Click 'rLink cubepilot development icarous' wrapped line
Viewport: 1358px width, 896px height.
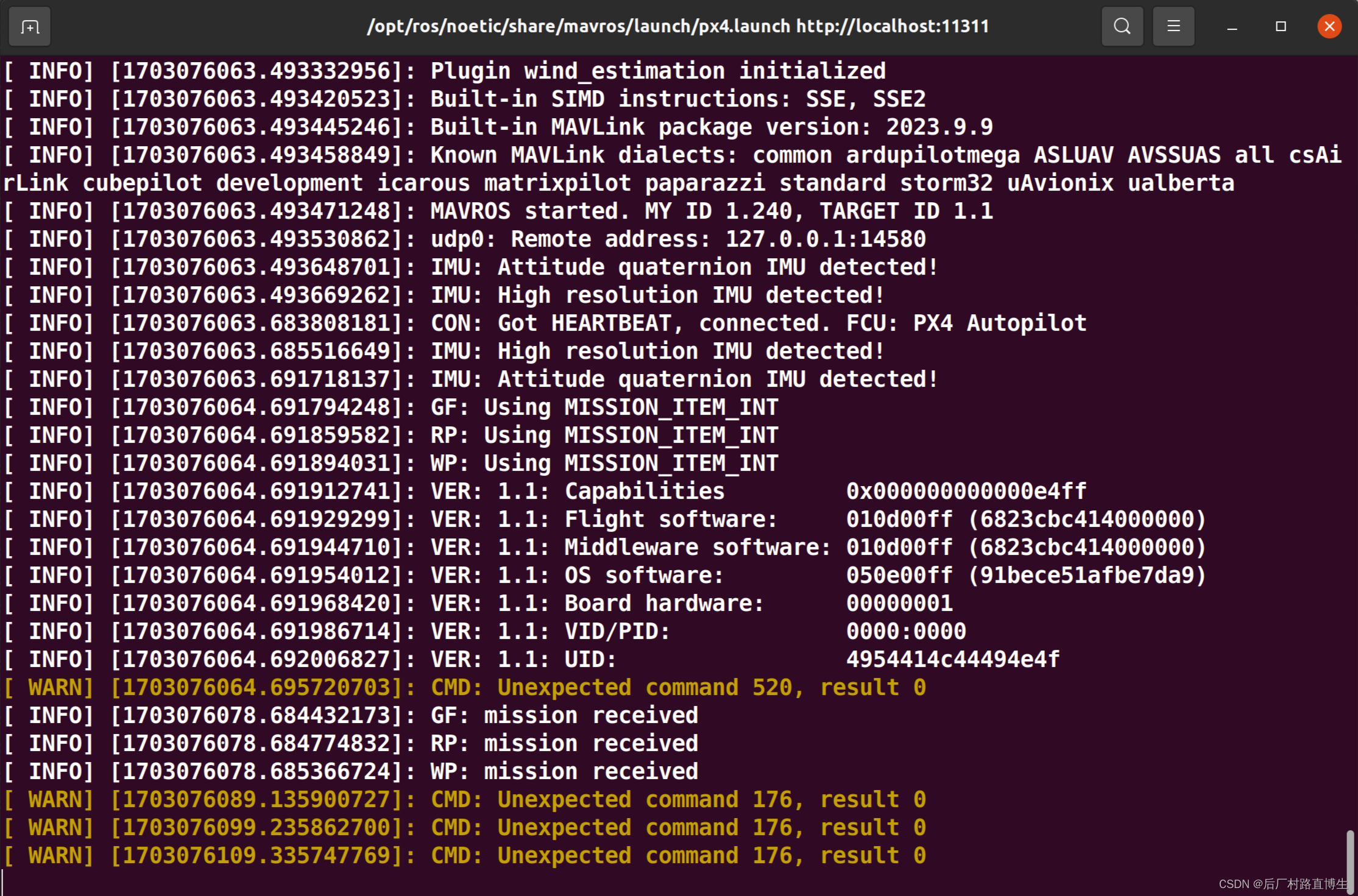pyautogui.click(x=619, y=183)
